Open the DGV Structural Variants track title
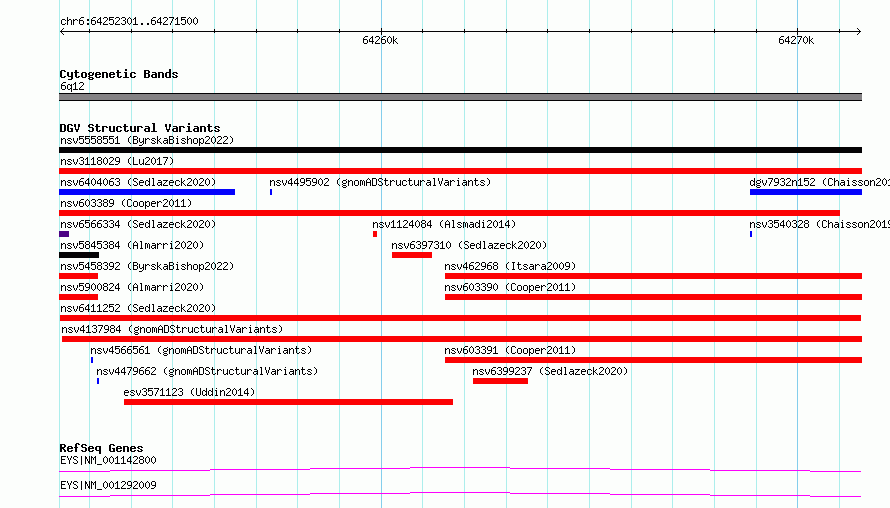Screen dimensions: 890x508 (140, 128)
